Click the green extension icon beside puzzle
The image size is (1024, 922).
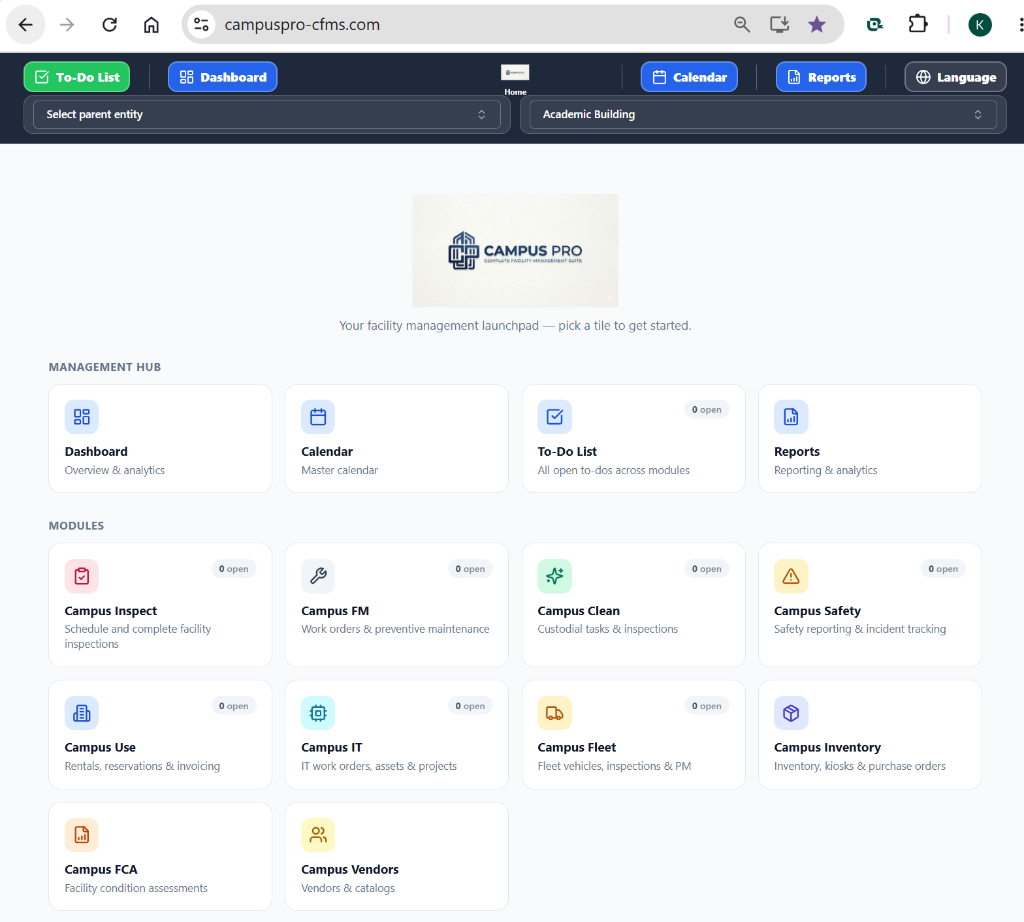tap(874, 25)
